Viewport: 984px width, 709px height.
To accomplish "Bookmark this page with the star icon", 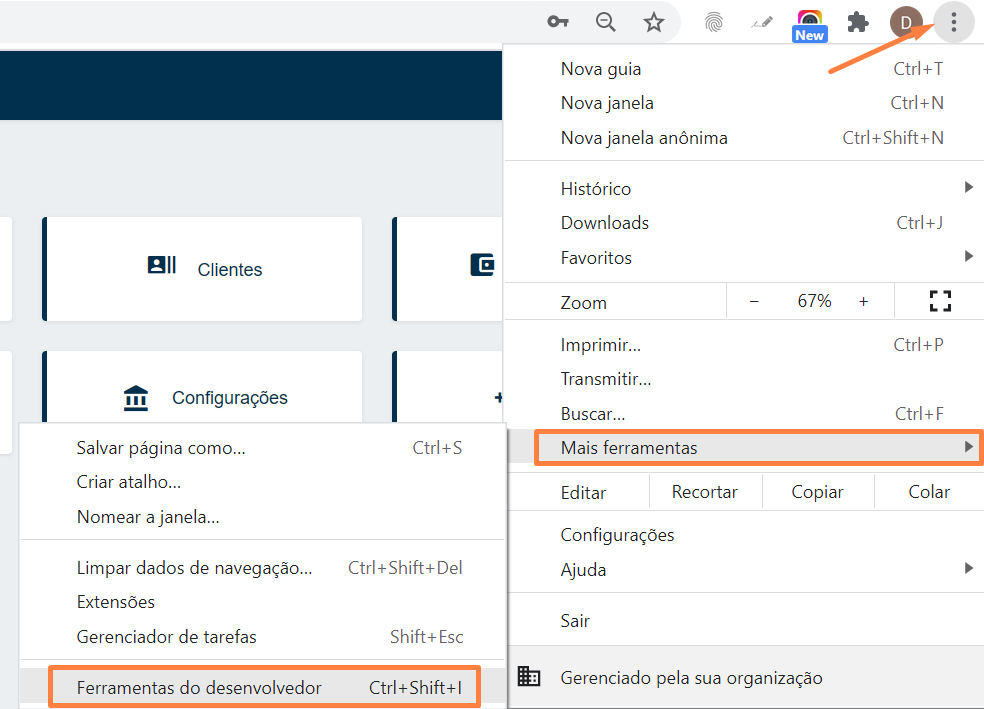I will pyautogui.click(x=654, y=23).
